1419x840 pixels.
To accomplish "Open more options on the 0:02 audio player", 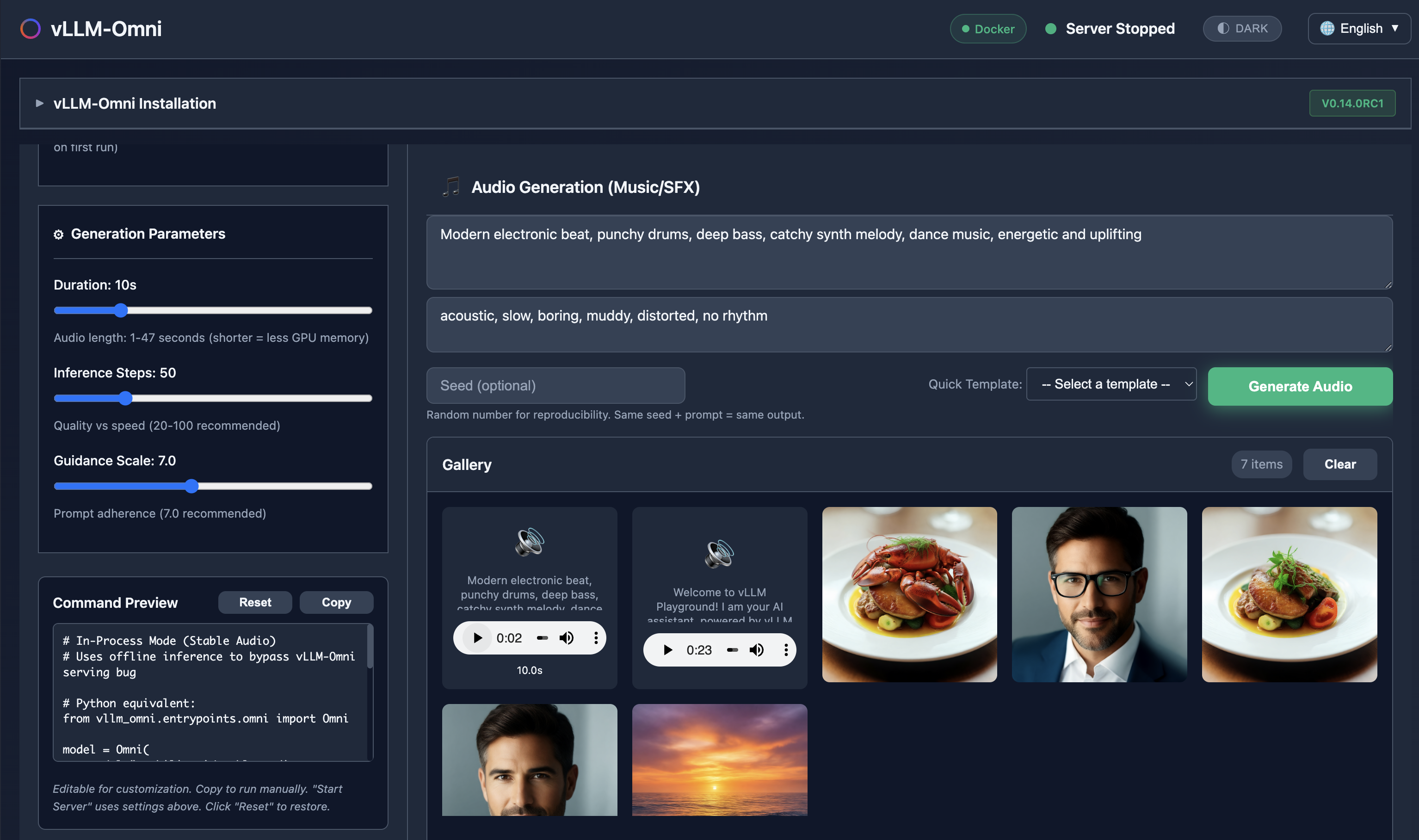I will tap(595, 638).
